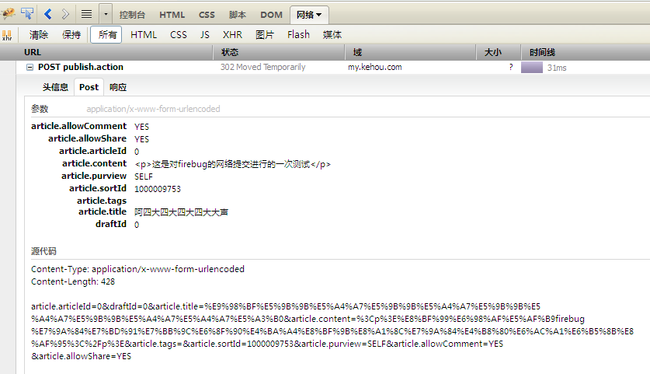Filter requests by HTML
The image size is (650, 374).
[x=143, y=35]
